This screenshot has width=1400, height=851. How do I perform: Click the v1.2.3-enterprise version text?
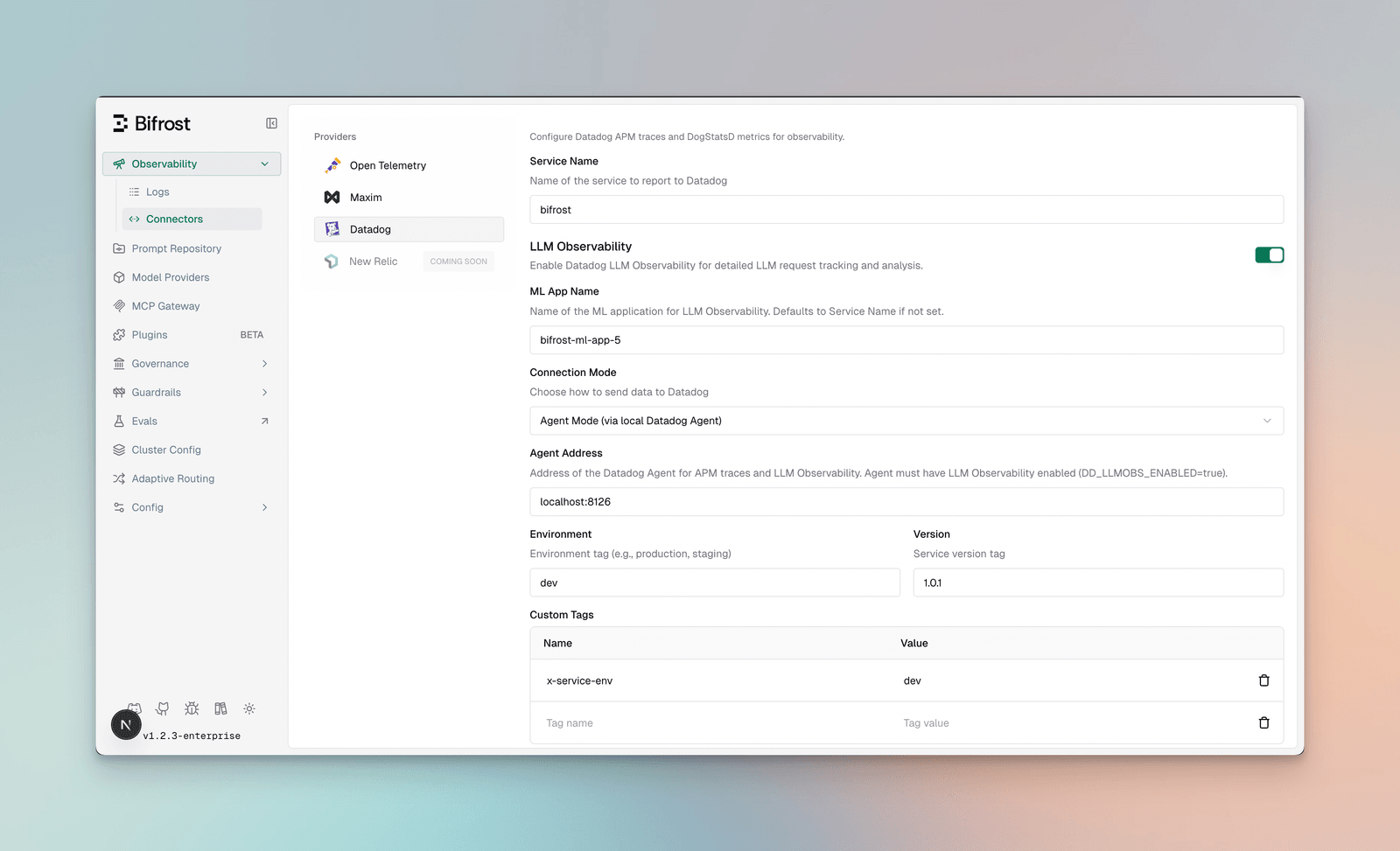click(x=192, y=736)
